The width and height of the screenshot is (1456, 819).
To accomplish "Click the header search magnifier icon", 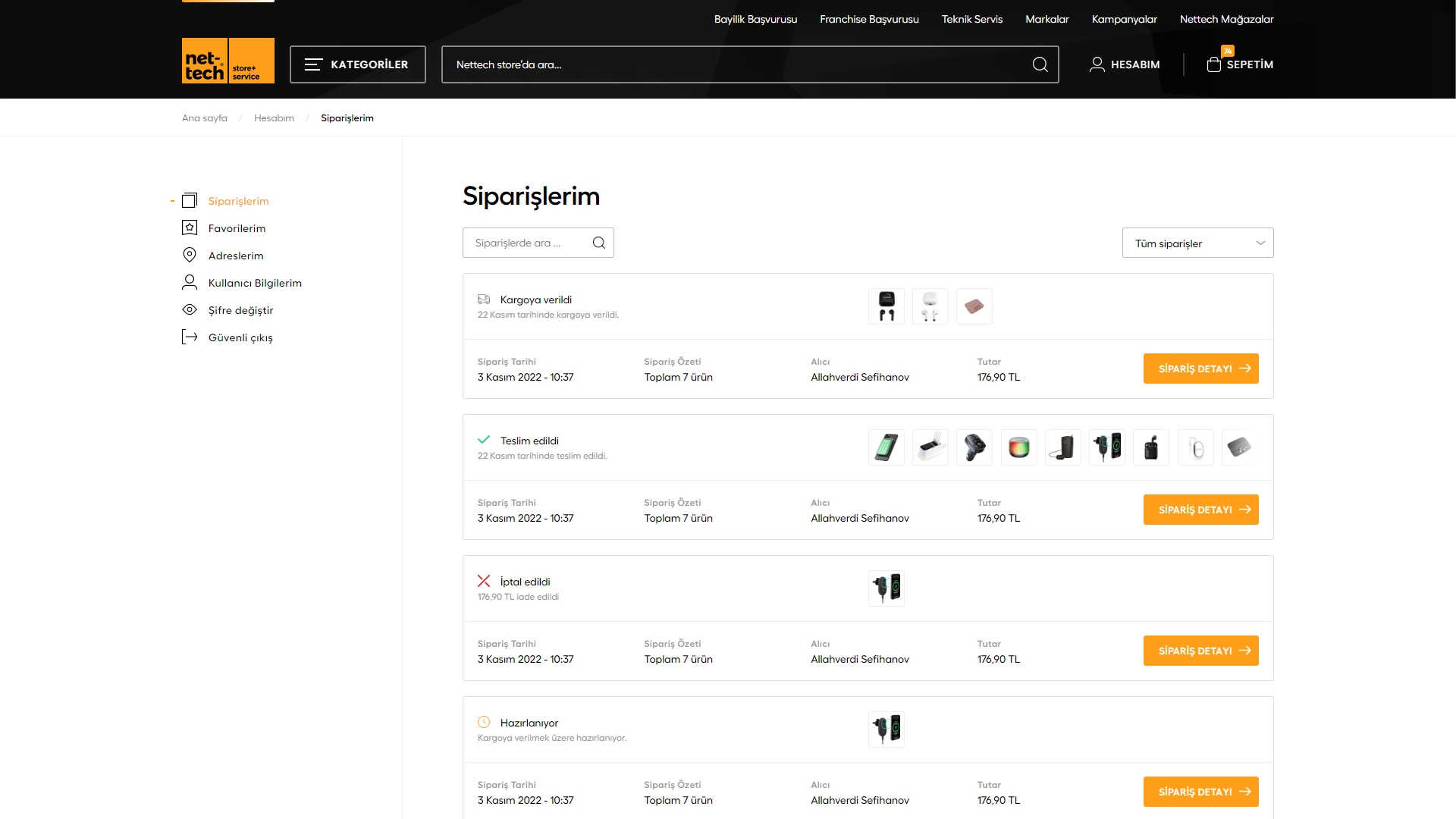I will coord(1040,64).
